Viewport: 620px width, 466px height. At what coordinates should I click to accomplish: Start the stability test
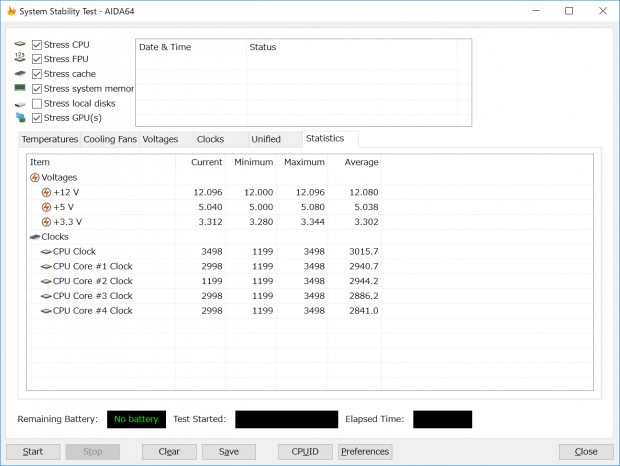[33, 452]
